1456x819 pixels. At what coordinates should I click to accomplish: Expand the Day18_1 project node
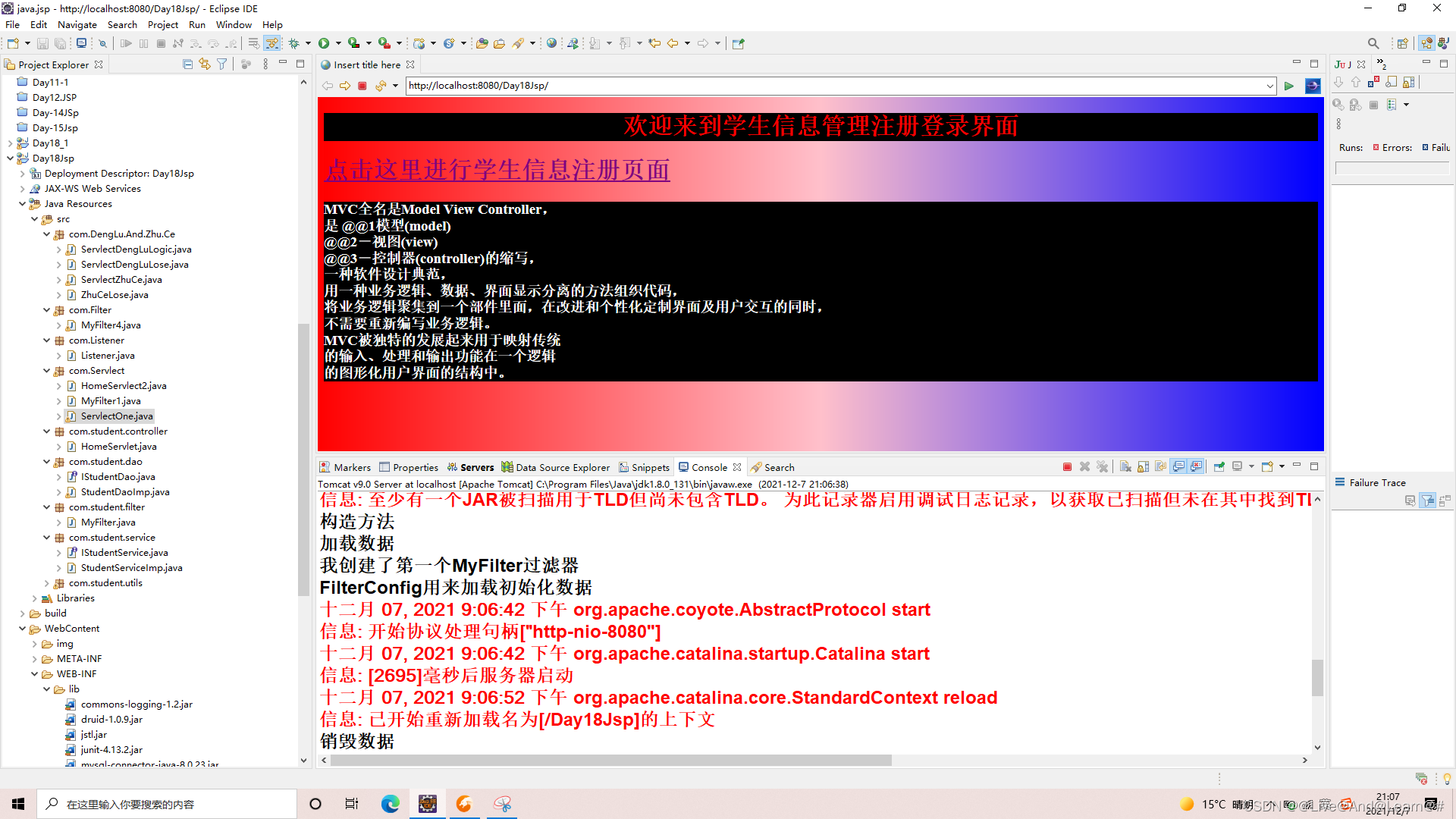(10, 143)
